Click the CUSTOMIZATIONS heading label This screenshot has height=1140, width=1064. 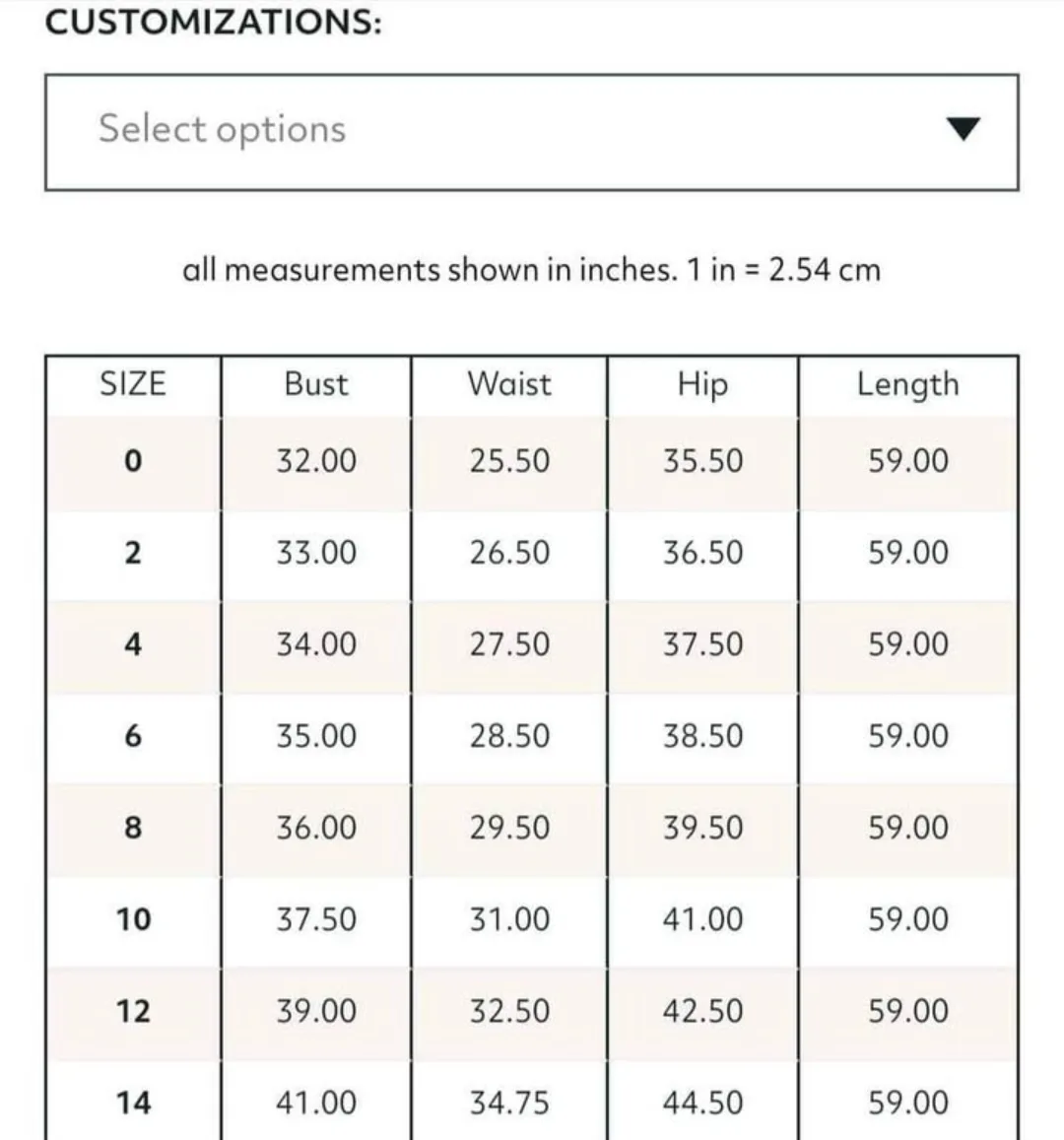213,22
